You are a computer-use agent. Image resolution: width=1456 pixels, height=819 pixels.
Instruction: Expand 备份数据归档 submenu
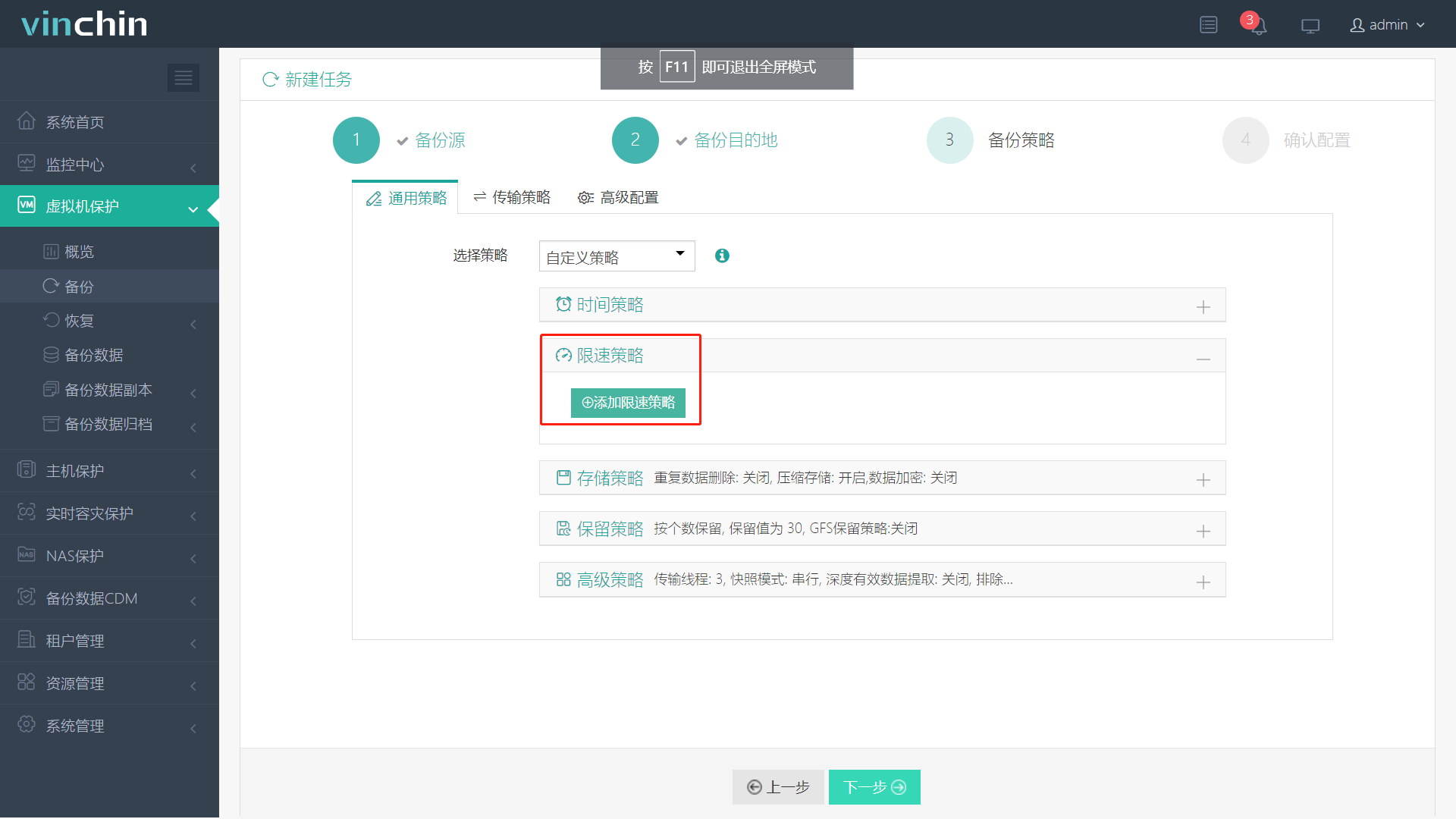click(109, 424)
